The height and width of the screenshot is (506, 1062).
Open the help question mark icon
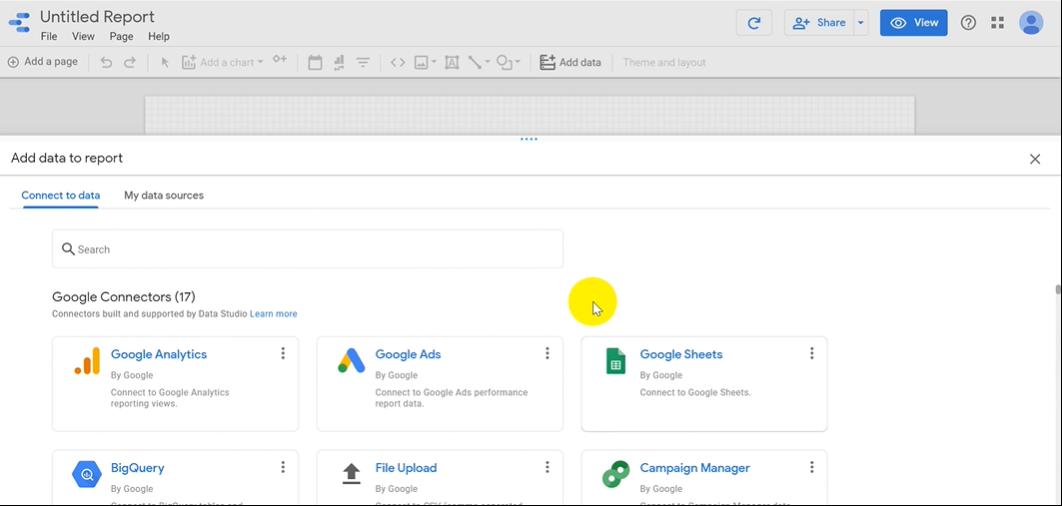pyautogui.click(x=969, y=23)
